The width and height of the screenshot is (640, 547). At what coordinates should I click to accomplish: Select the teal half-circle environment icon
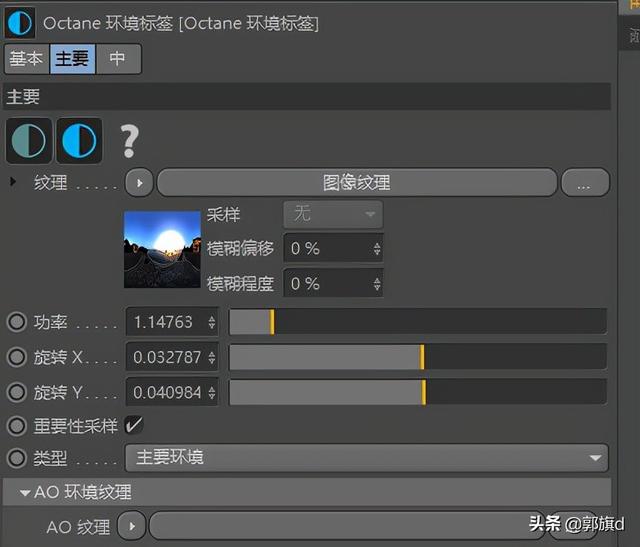point(29,141)
